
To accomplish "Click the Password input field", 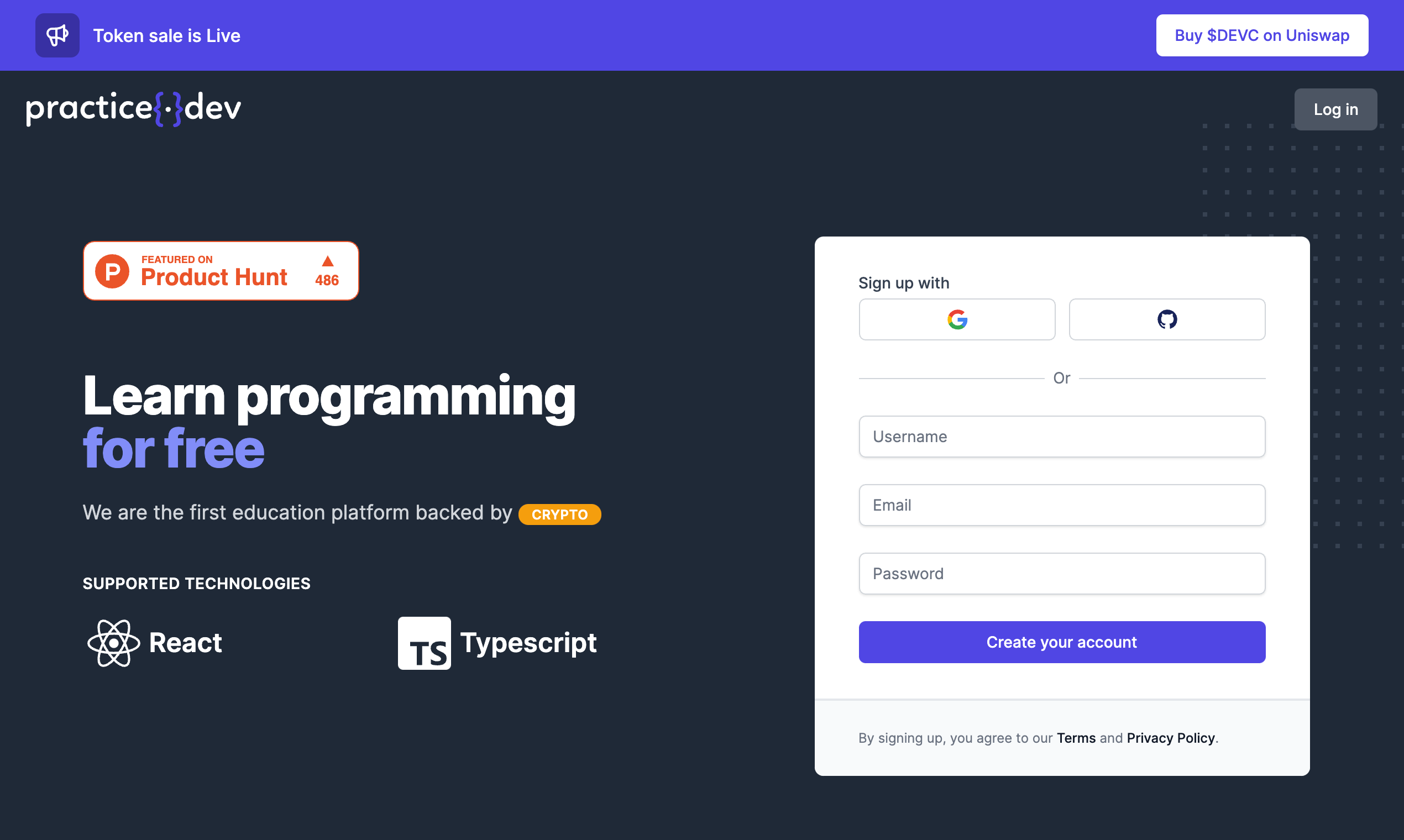I will click(1062, 573).
